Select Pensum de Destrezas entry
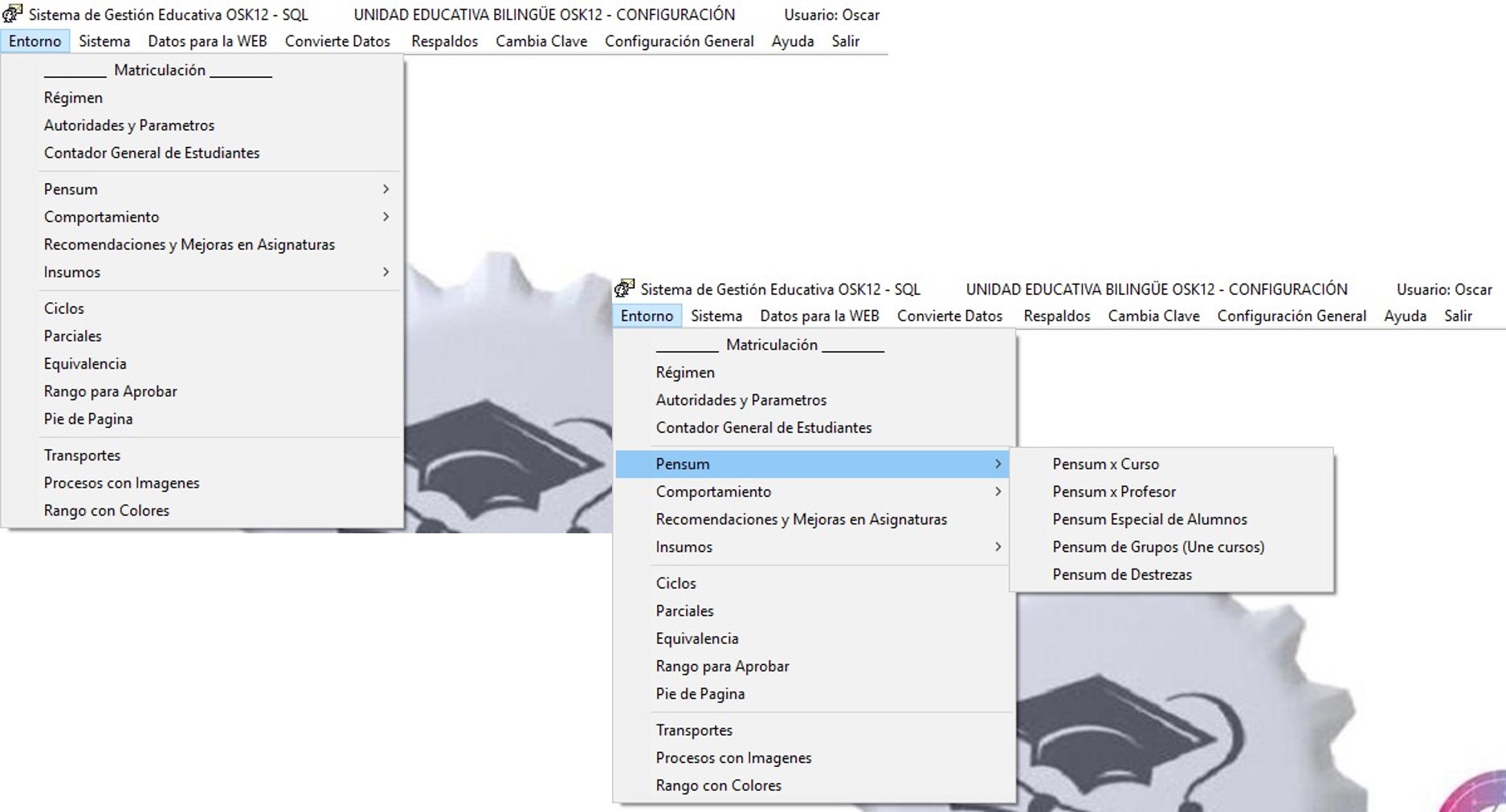 tap(1121, 574)
